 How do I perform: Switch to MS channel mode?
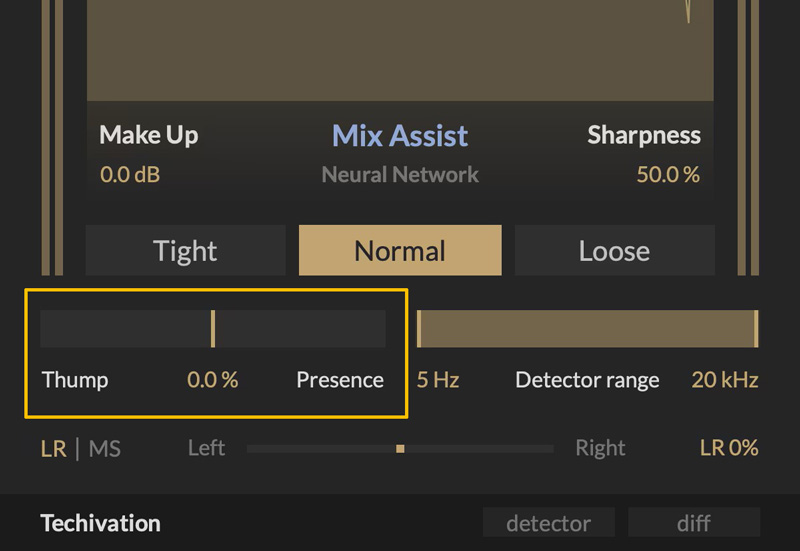105,448
